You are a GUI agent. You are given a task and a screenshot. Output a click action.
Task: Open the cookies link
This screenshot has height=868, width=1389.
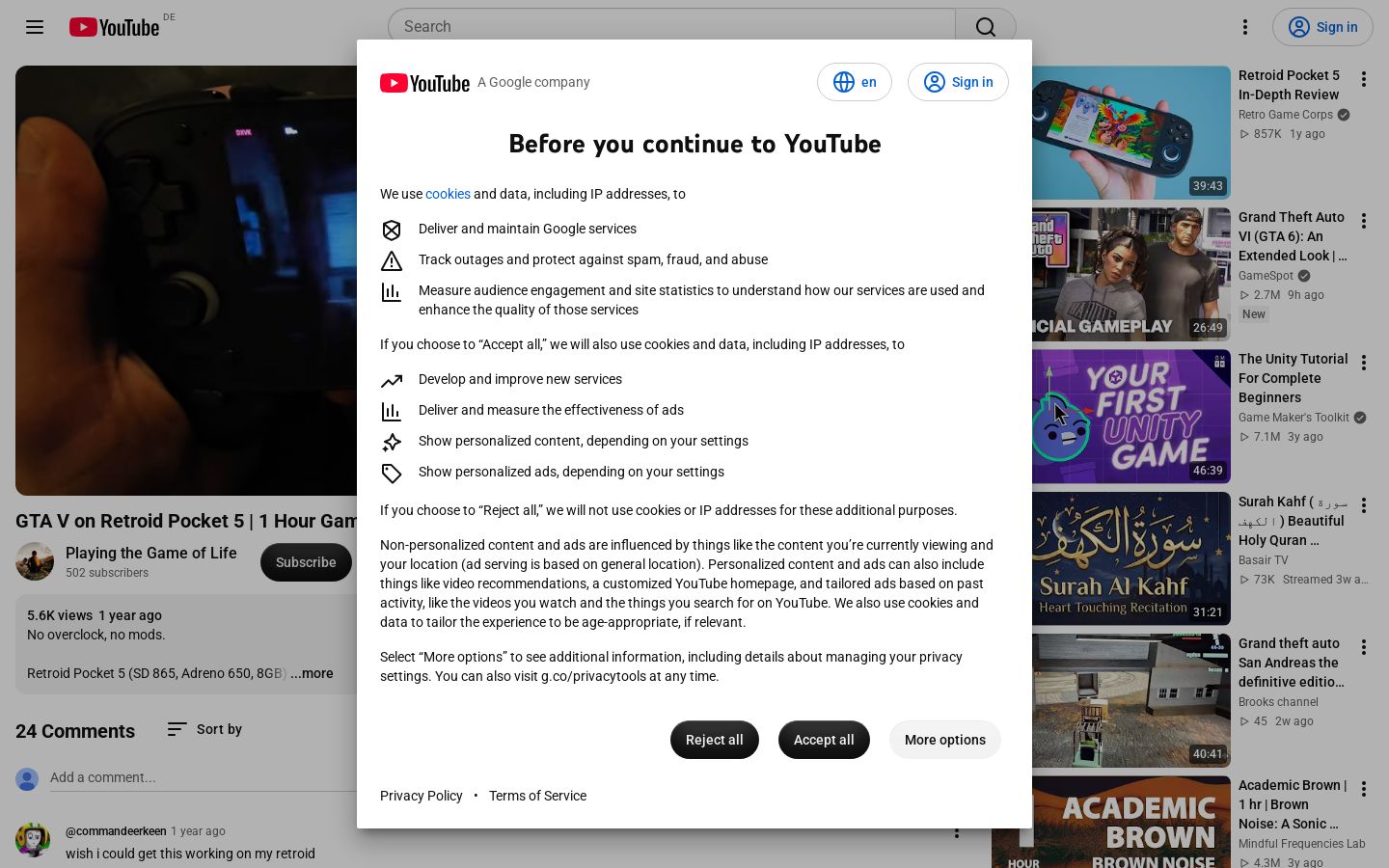(448, 194)
